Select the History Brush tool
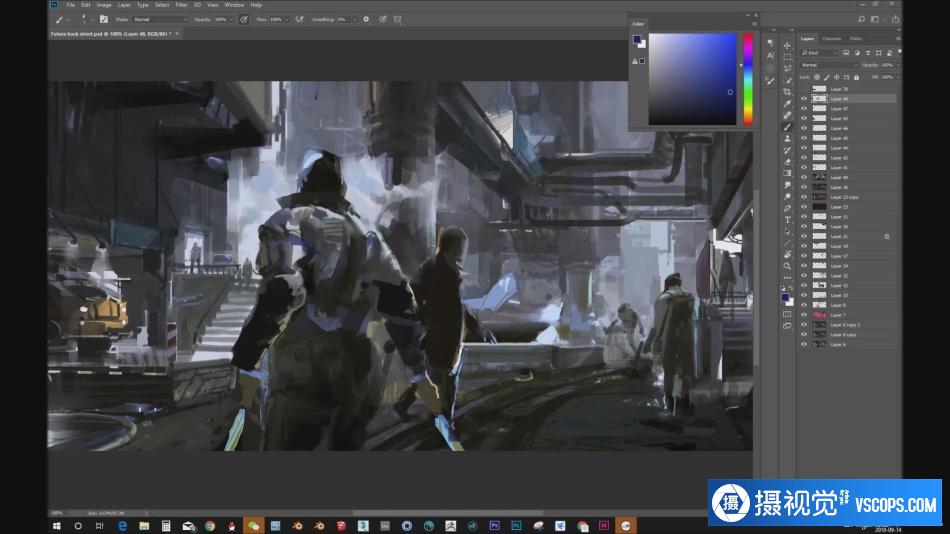 coord(787,150)
